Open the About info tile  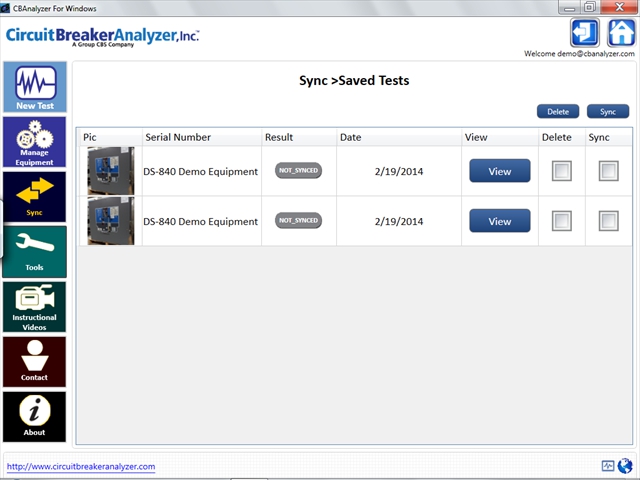35,417
